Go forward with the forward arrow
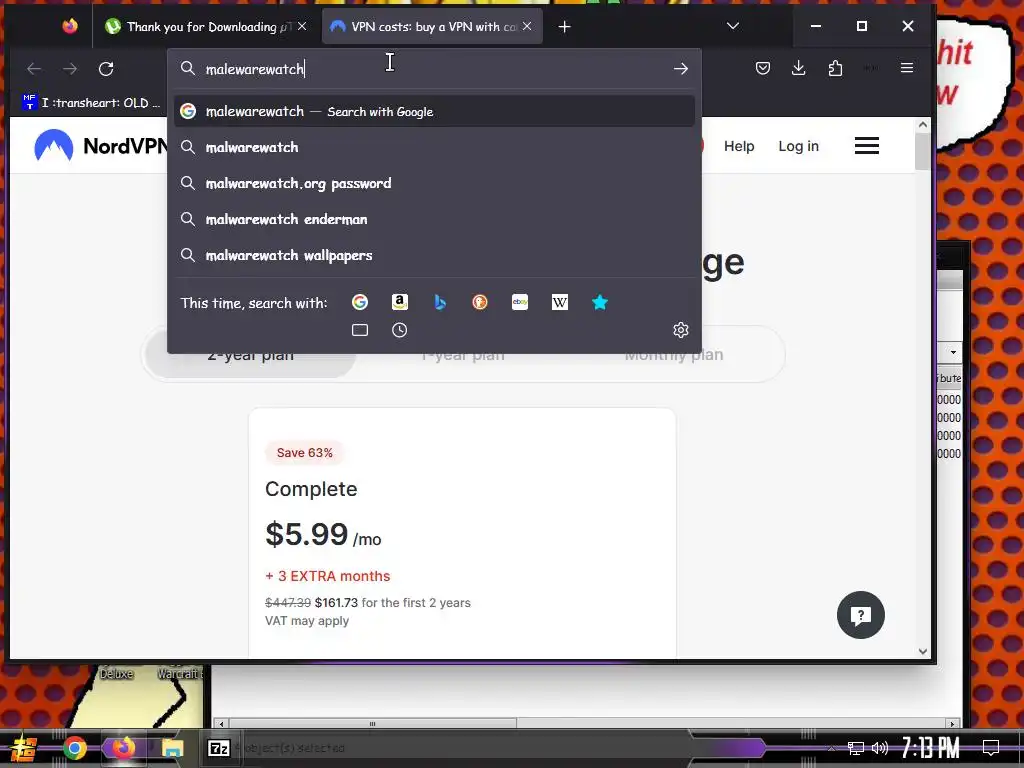This screenshot has height=768, width=1024. pyautogui.click(x=70, y=69)
